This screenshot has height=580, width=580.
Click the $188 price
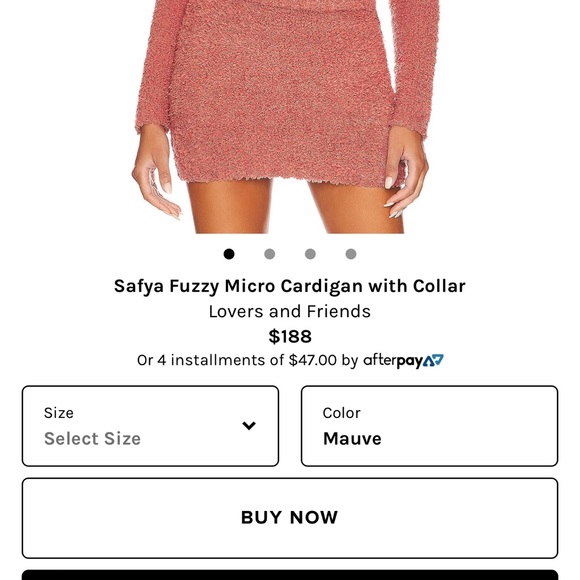tap(290, 337)
